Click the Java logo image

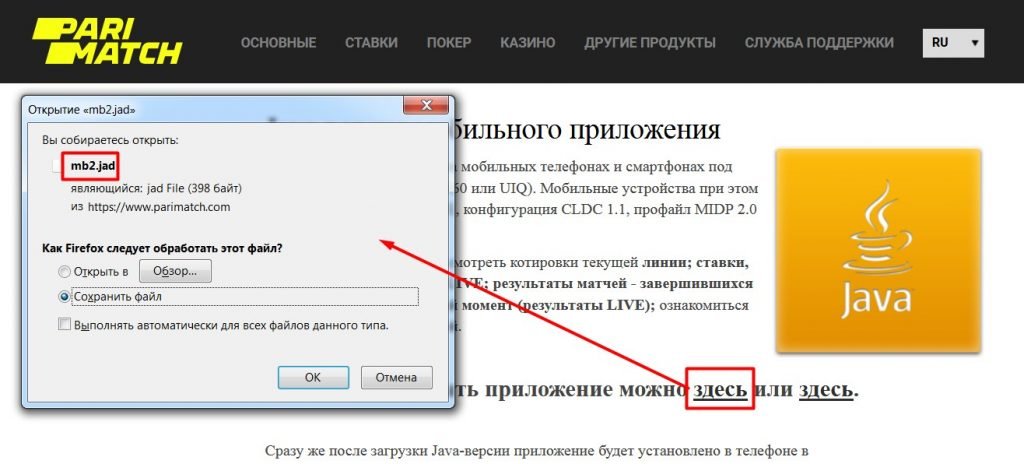878,251
